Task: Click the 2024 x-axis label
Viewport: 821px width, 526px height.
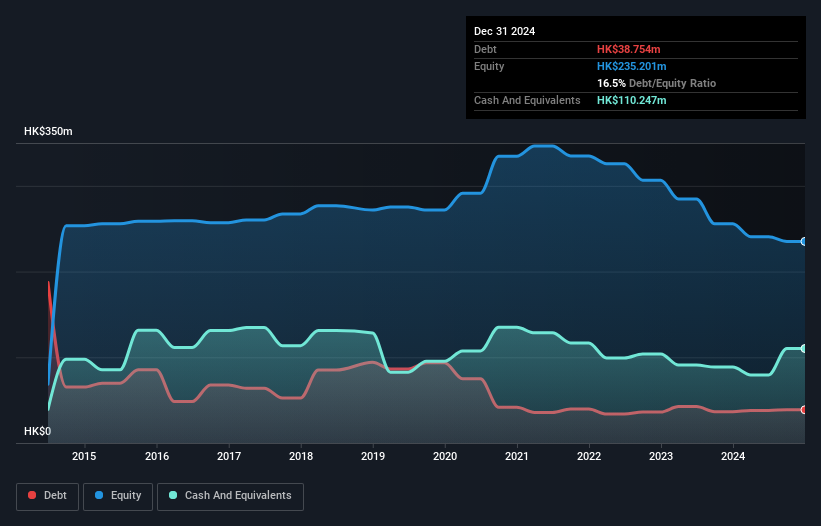Action: click(x=733, y=456)
